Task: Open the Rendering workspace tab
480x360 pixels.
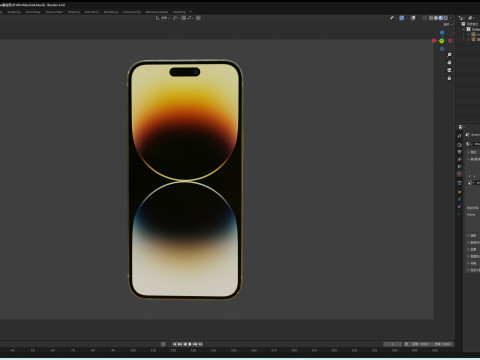Action: [x=111, y=12]
